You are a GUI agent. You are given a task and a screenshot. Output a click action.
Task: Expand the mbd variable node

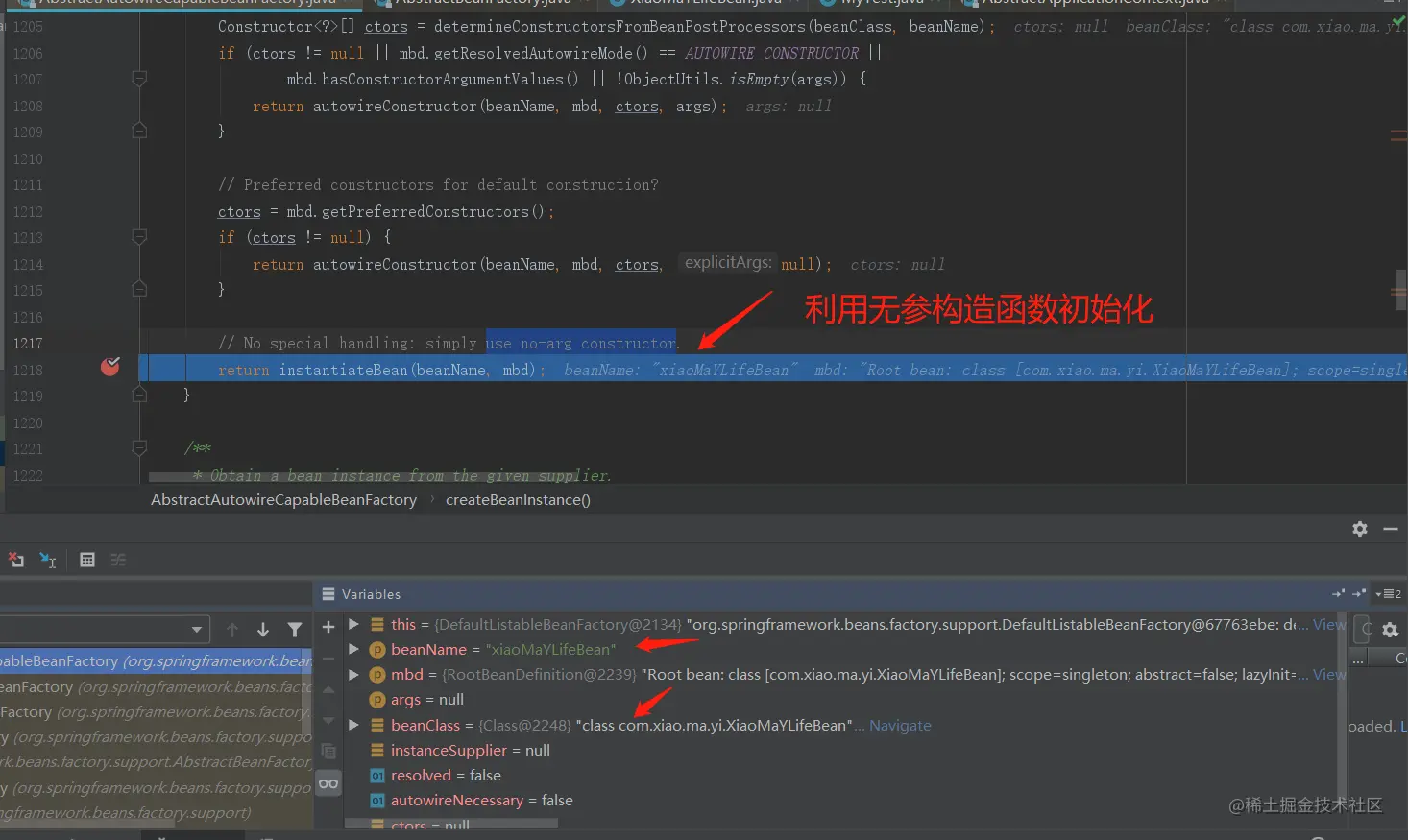coord(353,674)
